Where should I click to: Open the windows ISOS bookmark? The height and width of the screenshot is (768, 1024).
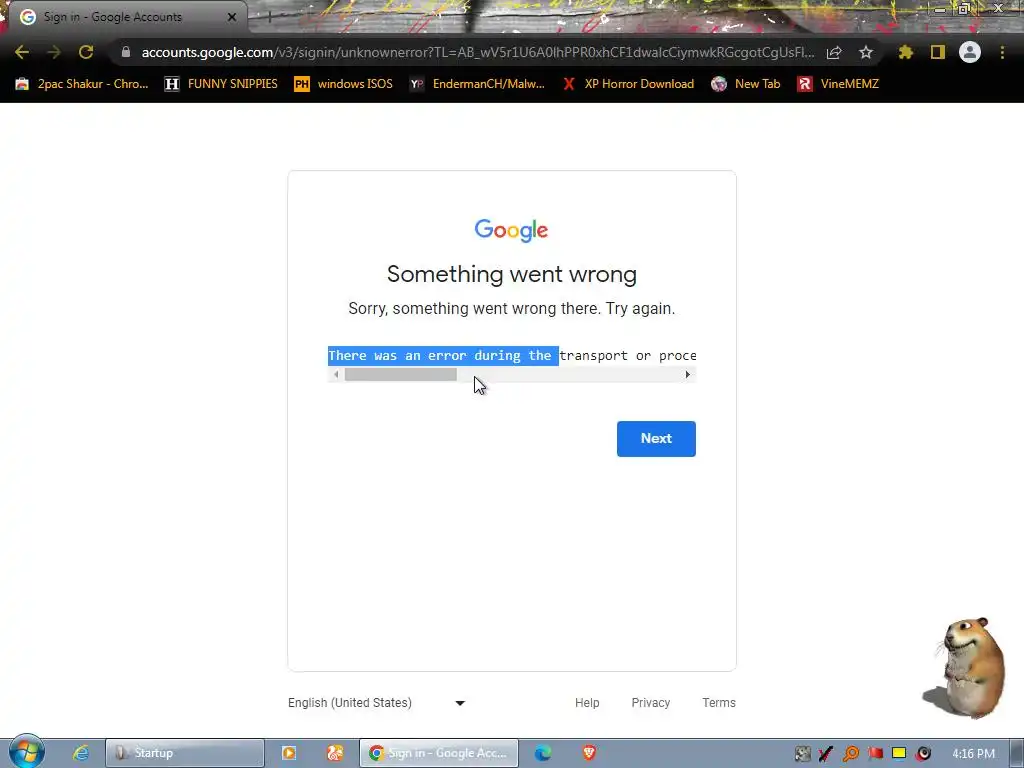pos(344,84)
